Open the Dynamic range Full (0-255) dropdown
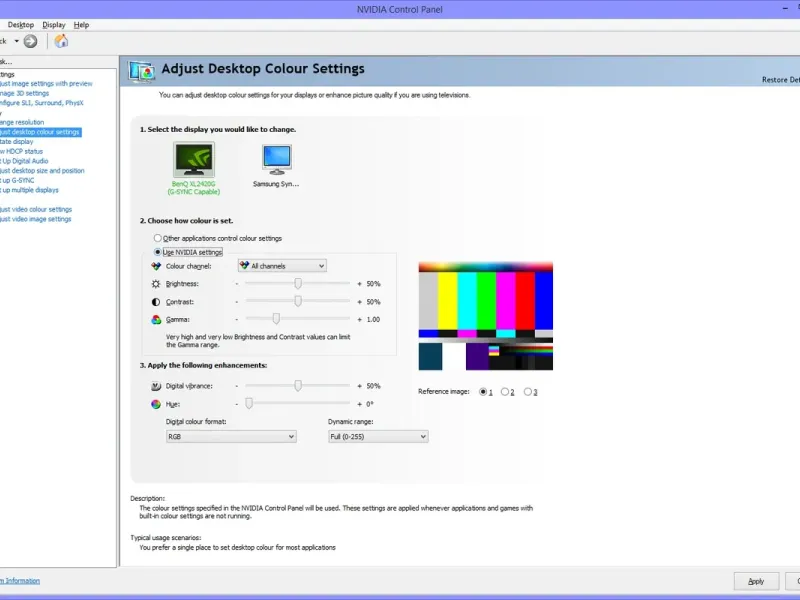800x600 pixels. 378,437
